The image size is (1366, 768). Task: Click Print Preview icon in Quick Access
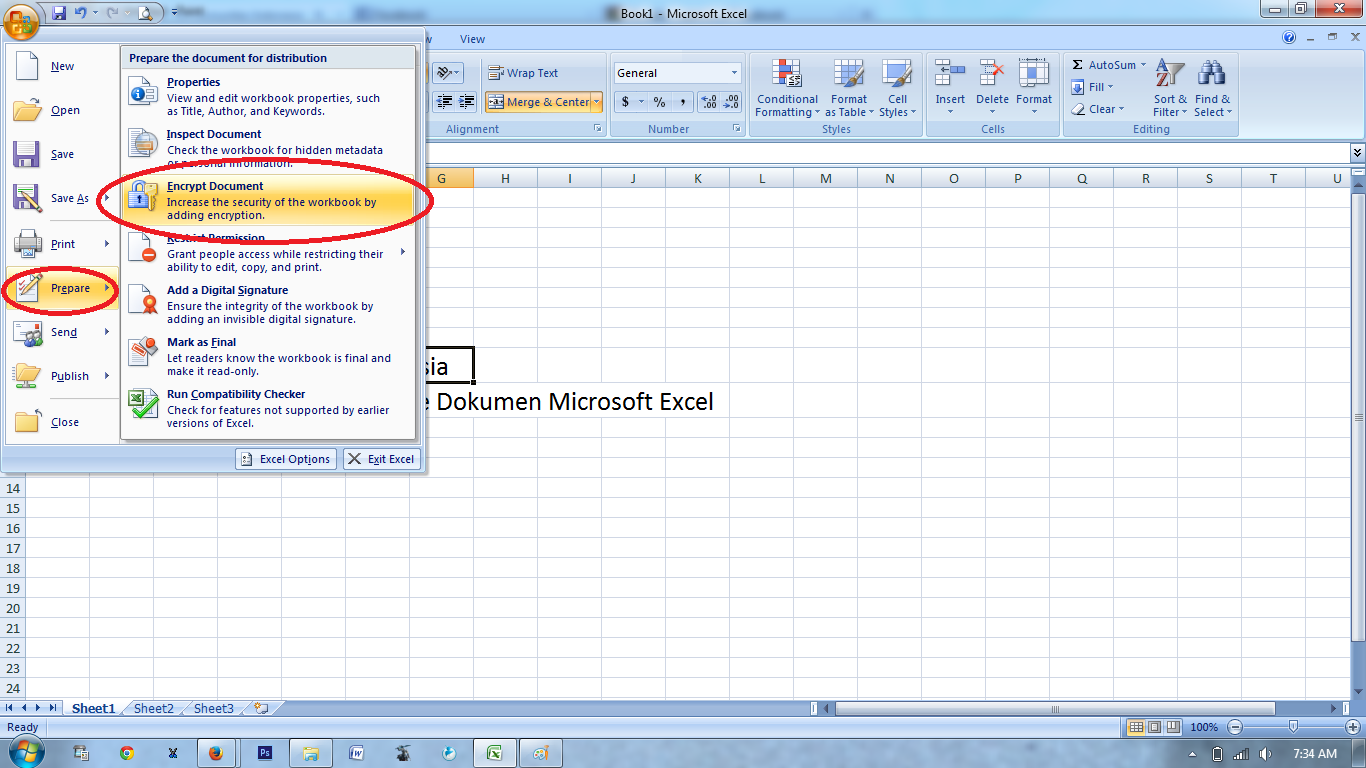coord(145,13)
